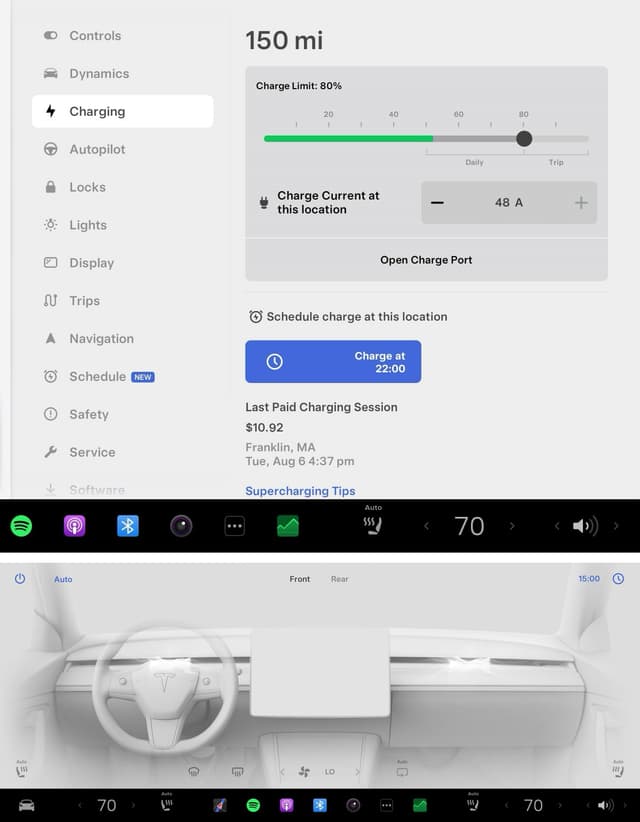This screenshot has height=822, width=640.
Task: Switch to the Rear climate tab
Action: (340, 579)
